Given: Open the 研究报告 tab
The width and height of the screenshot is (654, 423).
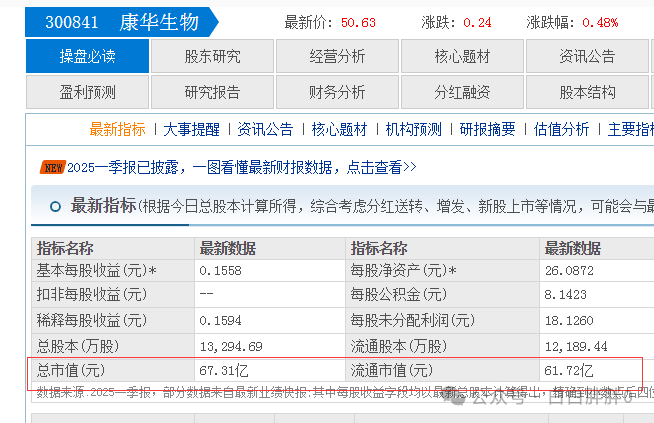Looking at the screenshot, I should tap(212, 92).
